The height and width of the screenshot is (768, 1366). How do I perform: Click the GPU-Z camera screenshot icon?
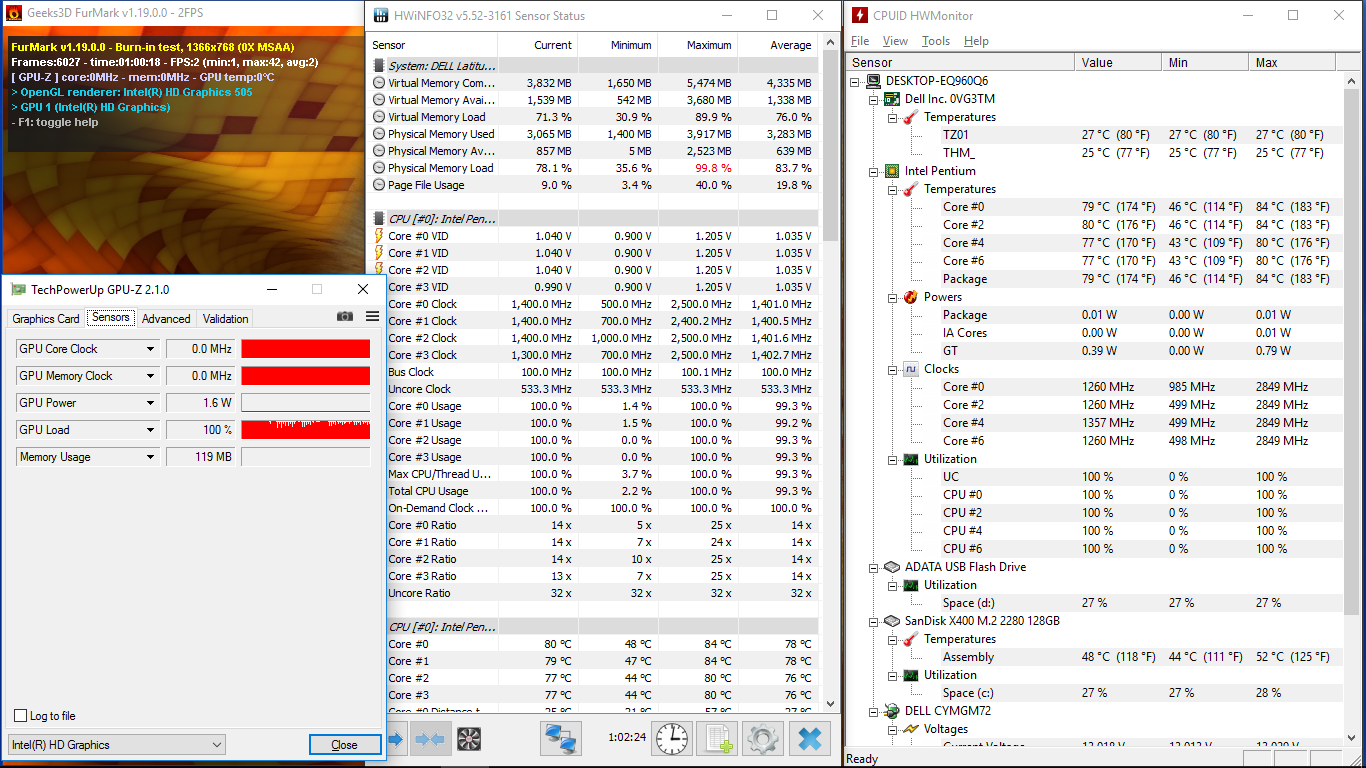coord(345,317)
